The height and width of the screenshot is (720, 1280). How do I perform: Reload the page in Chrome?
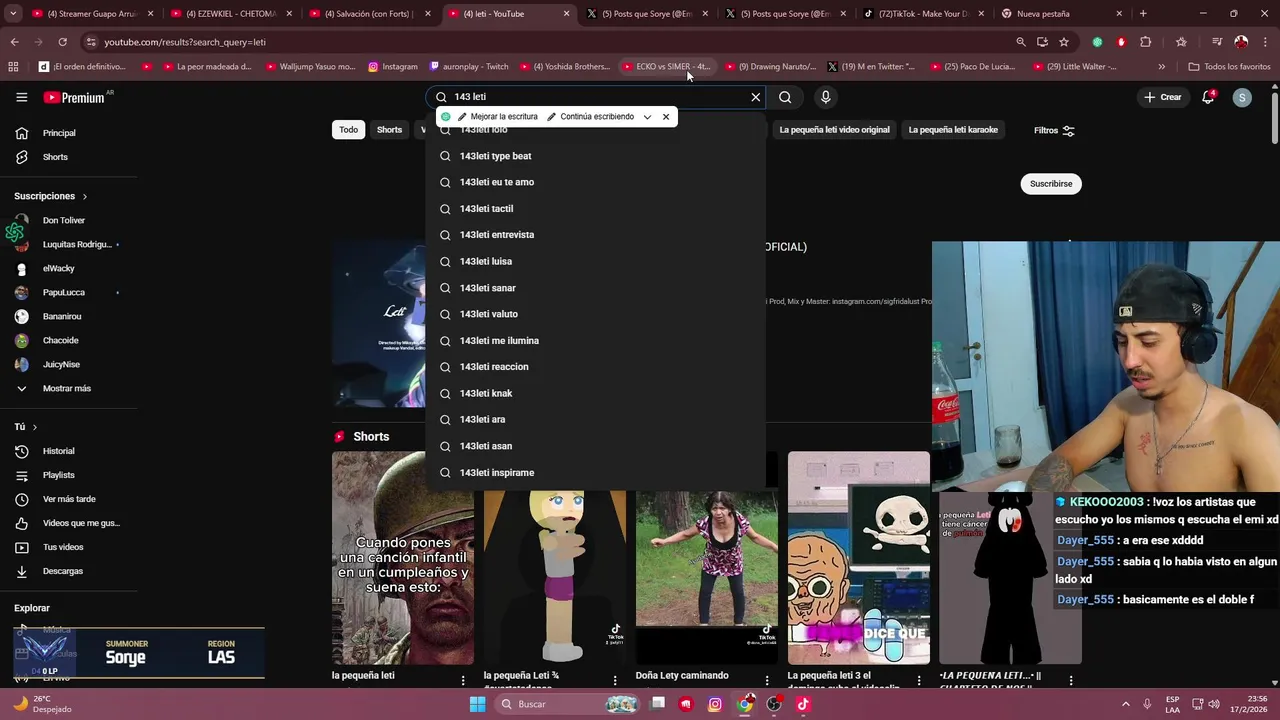pos(62,42)
